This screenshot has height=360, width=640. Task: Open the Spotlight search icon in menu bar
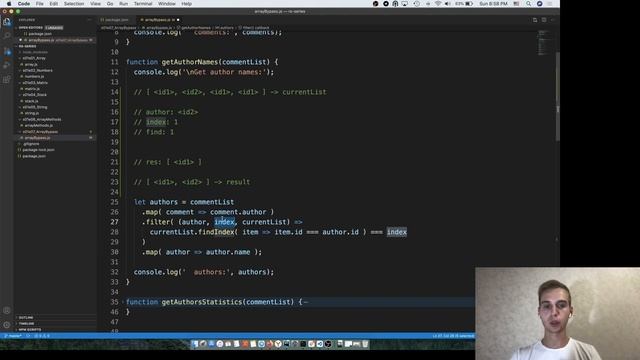click(529, 4)
